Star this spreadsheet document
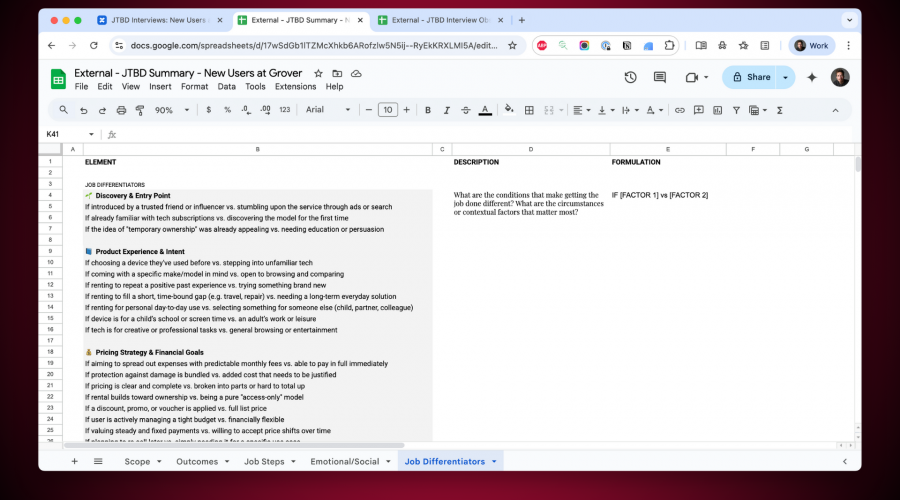 click(x=319, y=73)
